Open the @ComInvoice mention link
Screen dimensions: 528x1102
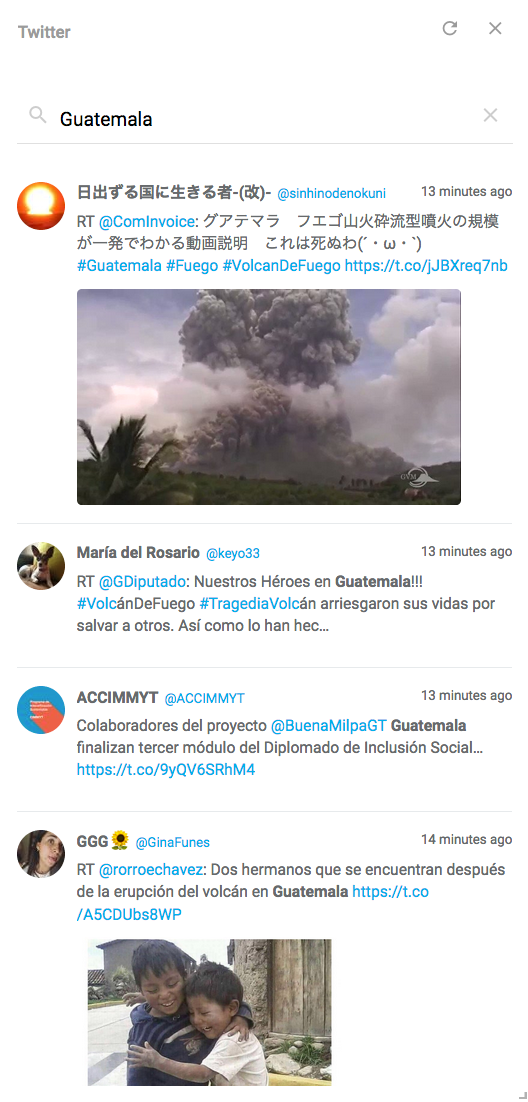click(x=146, y=222)
